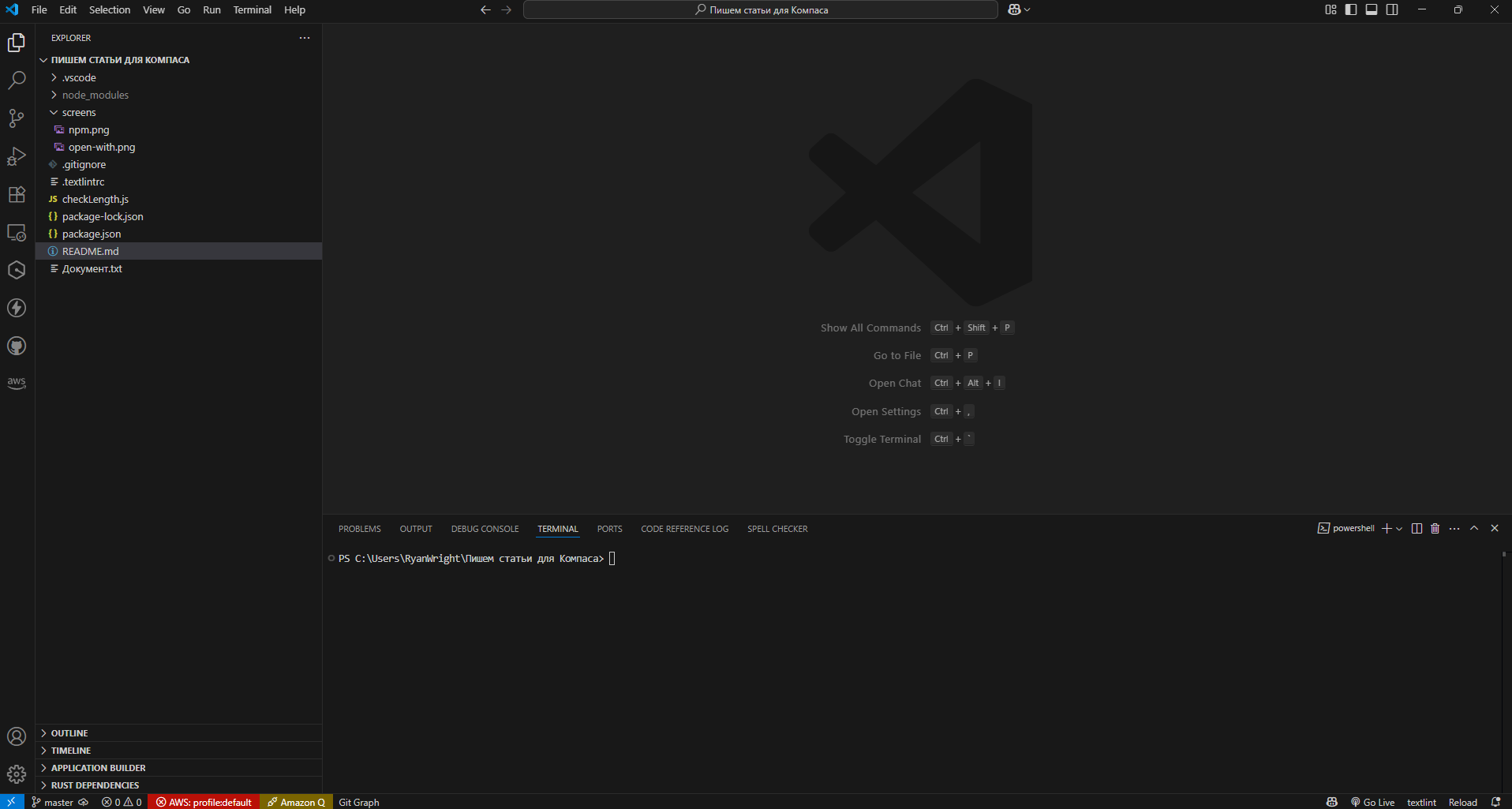Expand the Timeline section
This screenshot has height=809, width=1512.
coord(178,751)
